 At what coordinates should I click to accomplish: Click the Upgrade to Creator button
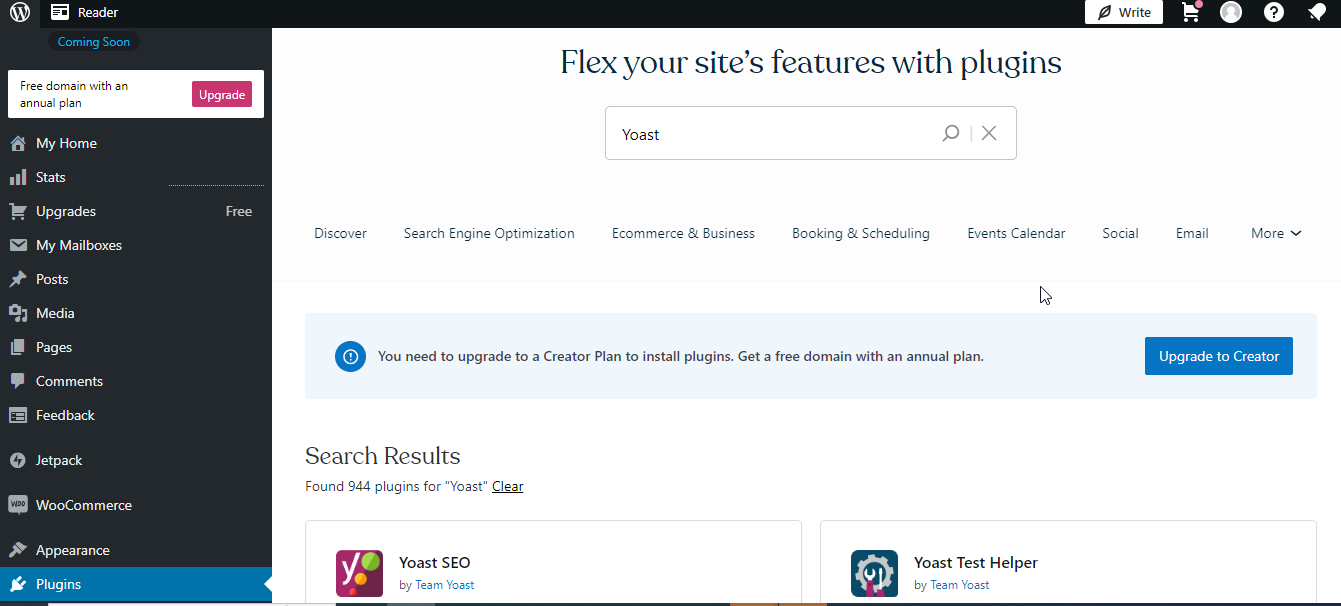point(1219,356)
